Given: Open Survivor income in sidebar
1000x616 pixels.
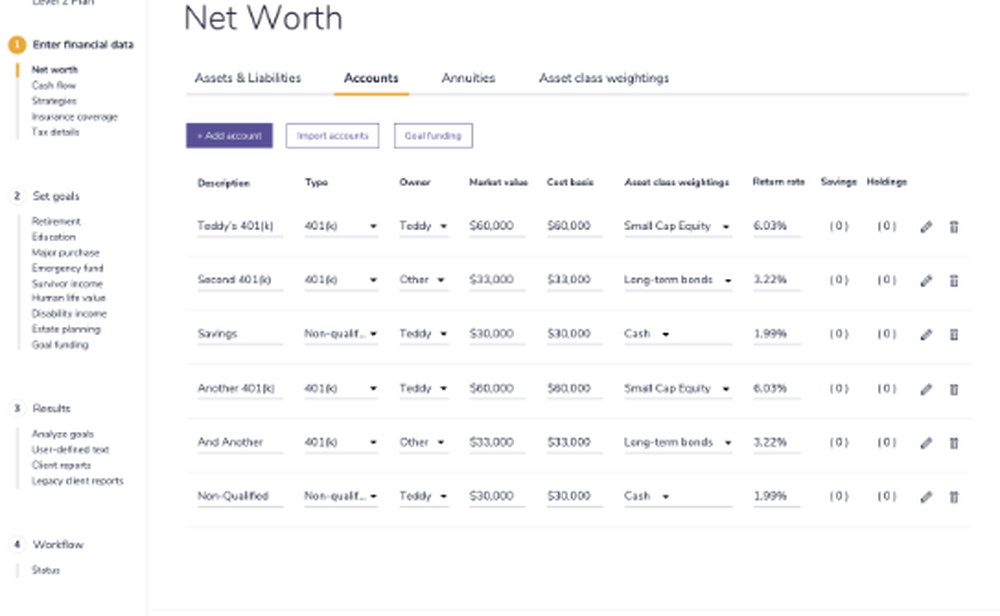Looking at the screenshot, I should 67,284.
